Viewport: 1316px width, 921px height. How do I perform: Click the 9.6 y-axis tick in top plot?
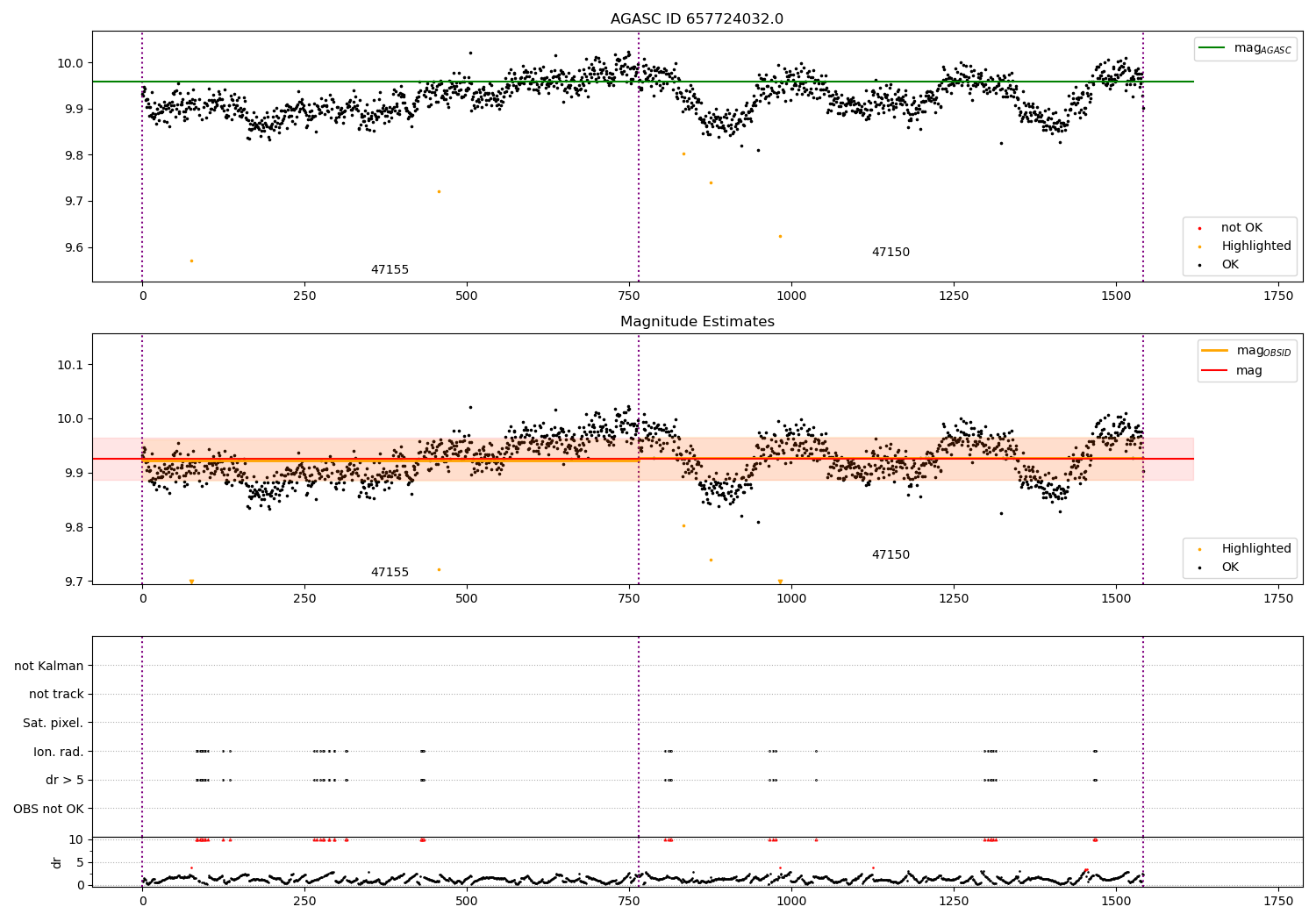[x=74, y=247]
